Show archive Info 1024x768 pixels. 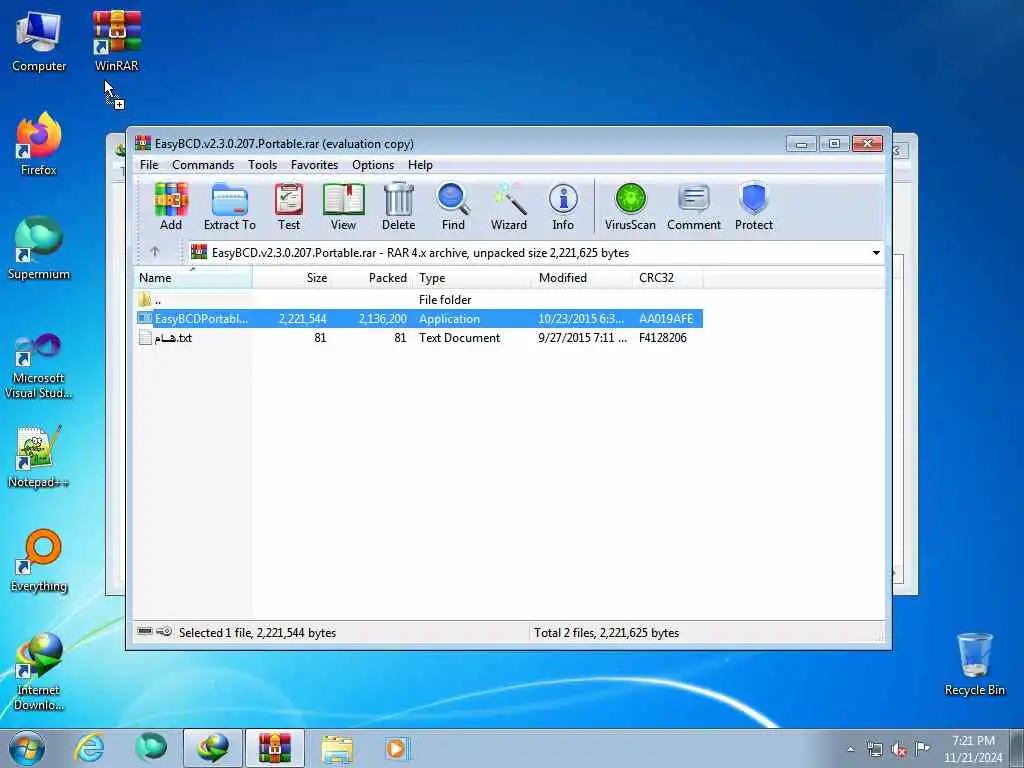tap(563, 206)
